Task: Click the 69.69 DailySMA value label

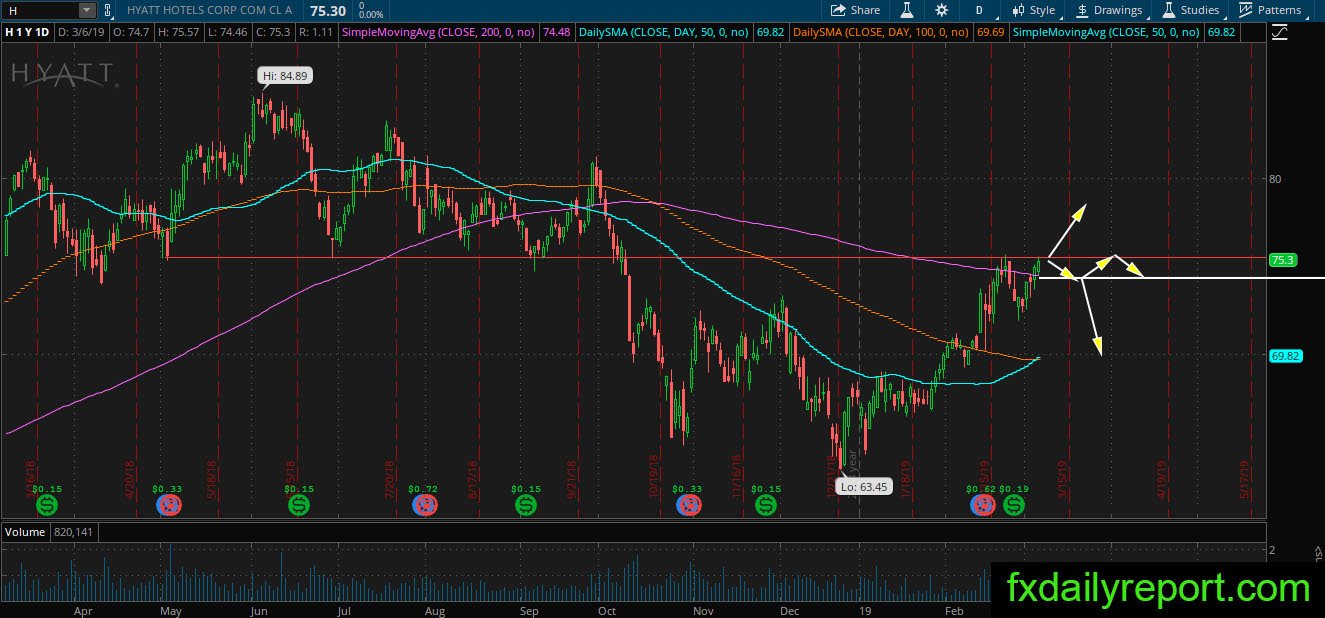Action: pyautogui.click(x=991, y=32)
